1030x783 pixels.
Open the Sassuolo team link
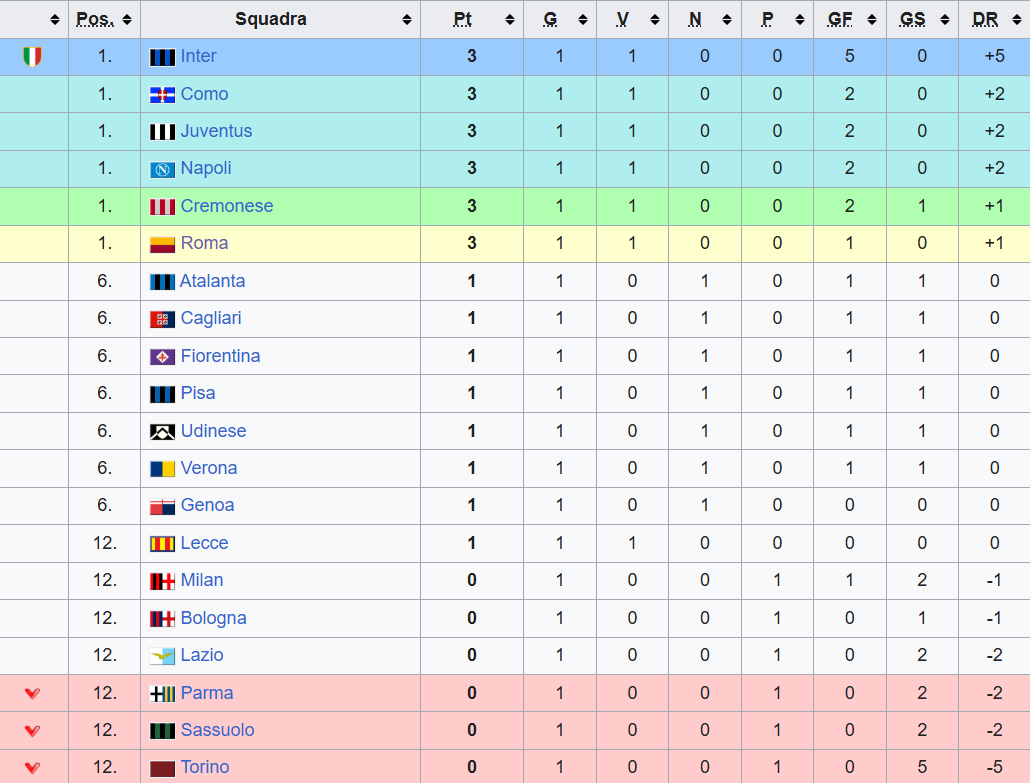coord(217,730)
